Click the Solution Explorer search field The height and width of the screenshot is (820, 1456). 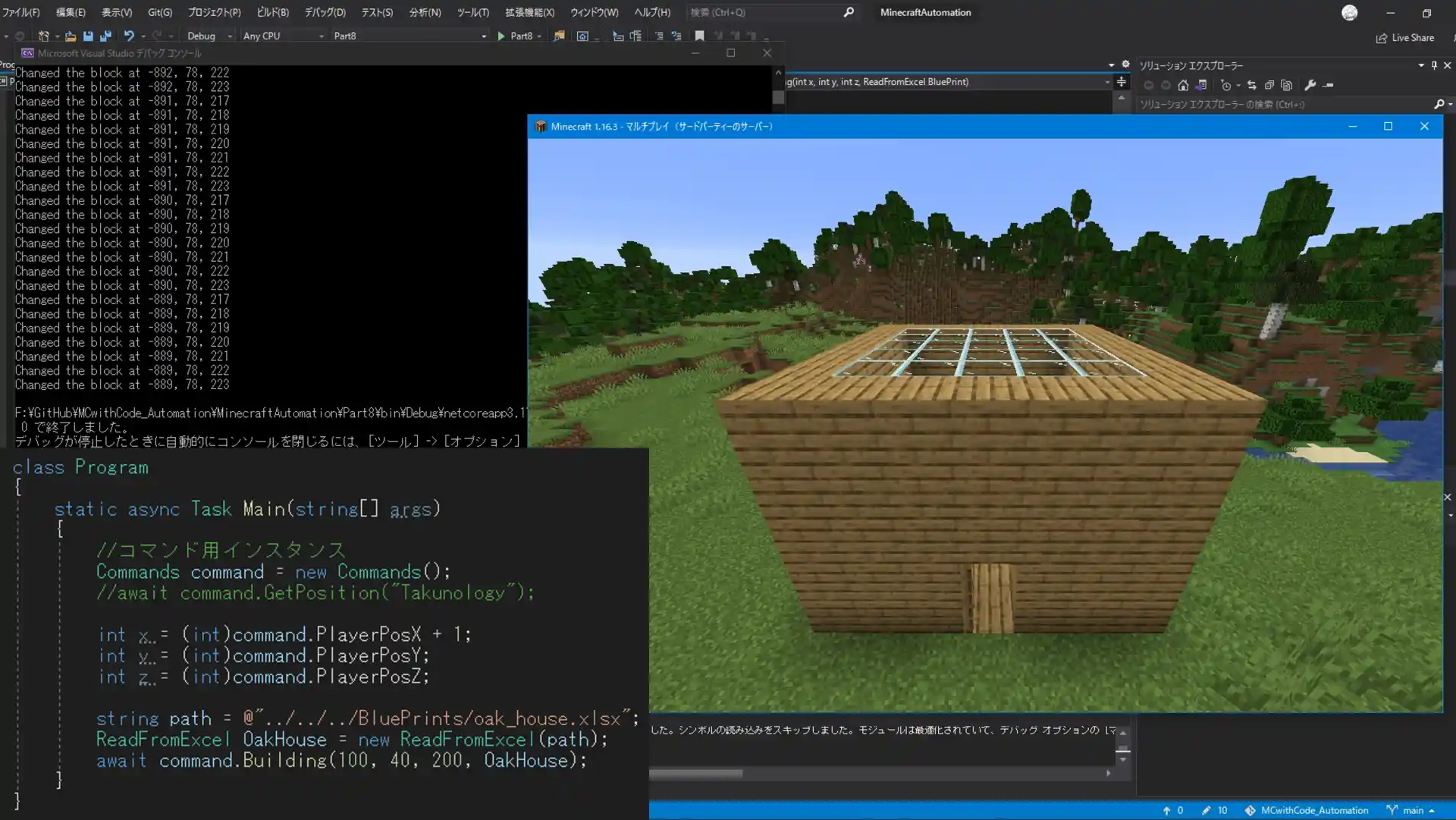click(x=1283, y=105)
